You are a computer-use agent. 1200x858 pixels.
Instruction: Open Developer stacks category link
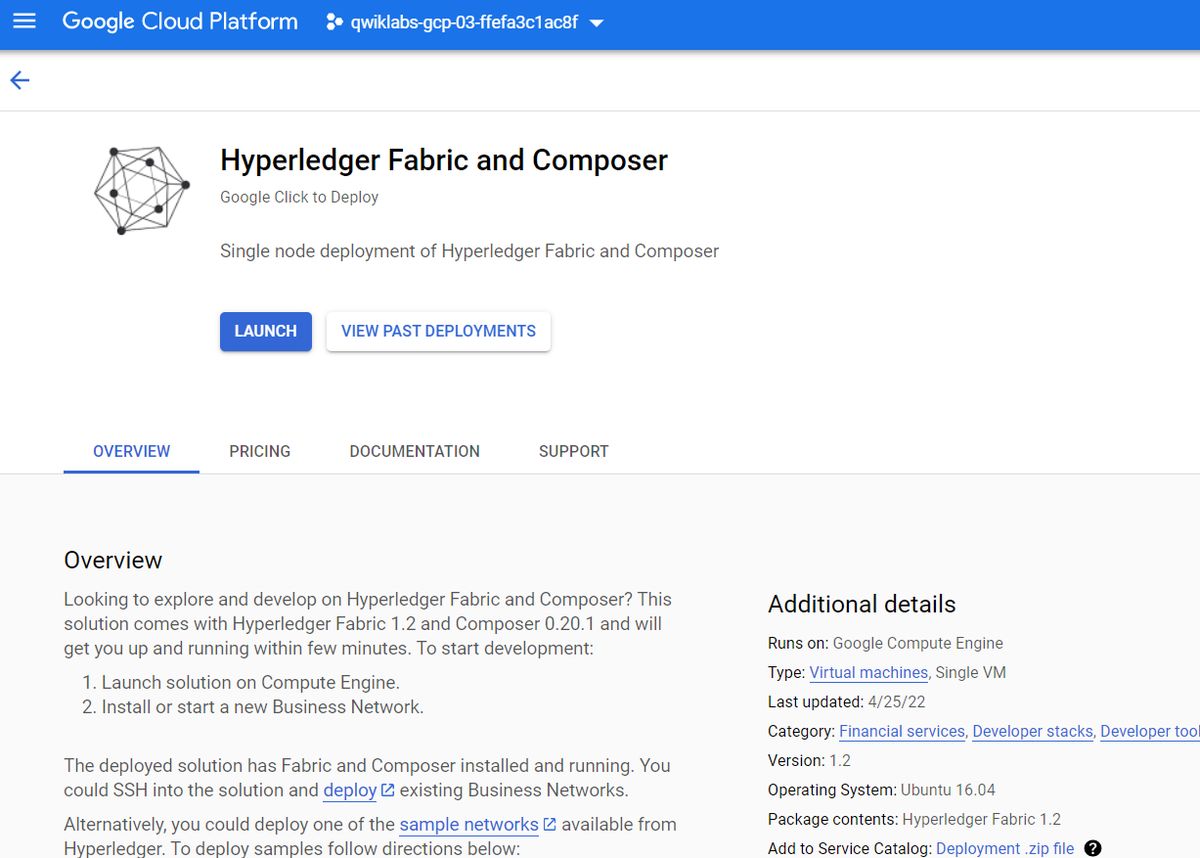point(1033,731)
